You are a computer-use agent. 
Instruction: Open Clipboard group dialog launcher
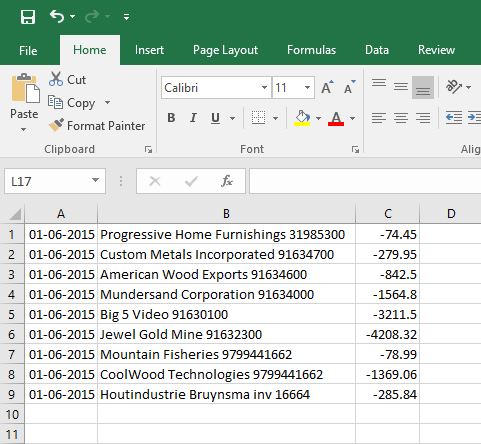coord(148,150)
